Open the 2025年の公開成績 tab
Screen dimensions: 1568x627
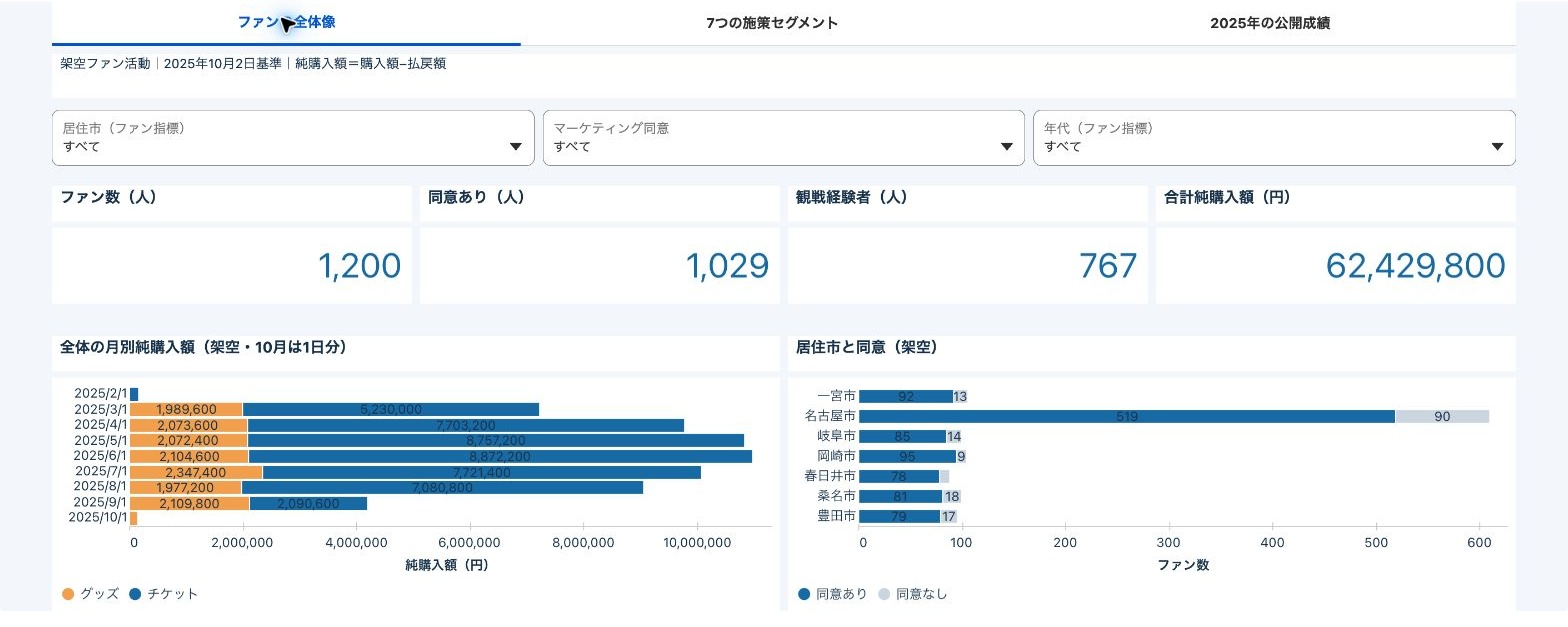[x=1270, y=23]
